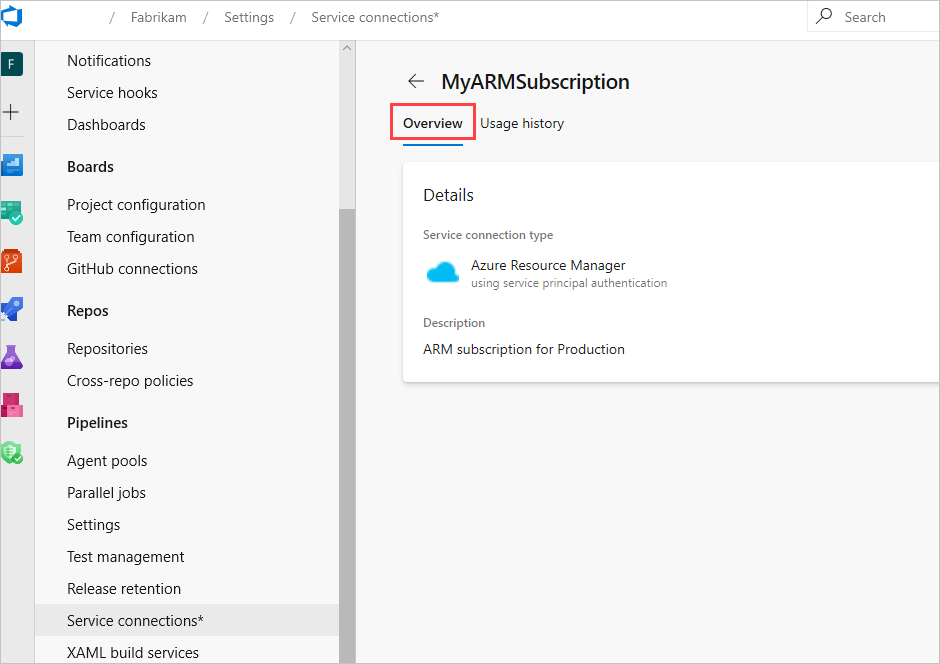The width and height of the screenshot is (940, 664).
Task: Select the Artifacts package icon
Action: coord(13,404)
